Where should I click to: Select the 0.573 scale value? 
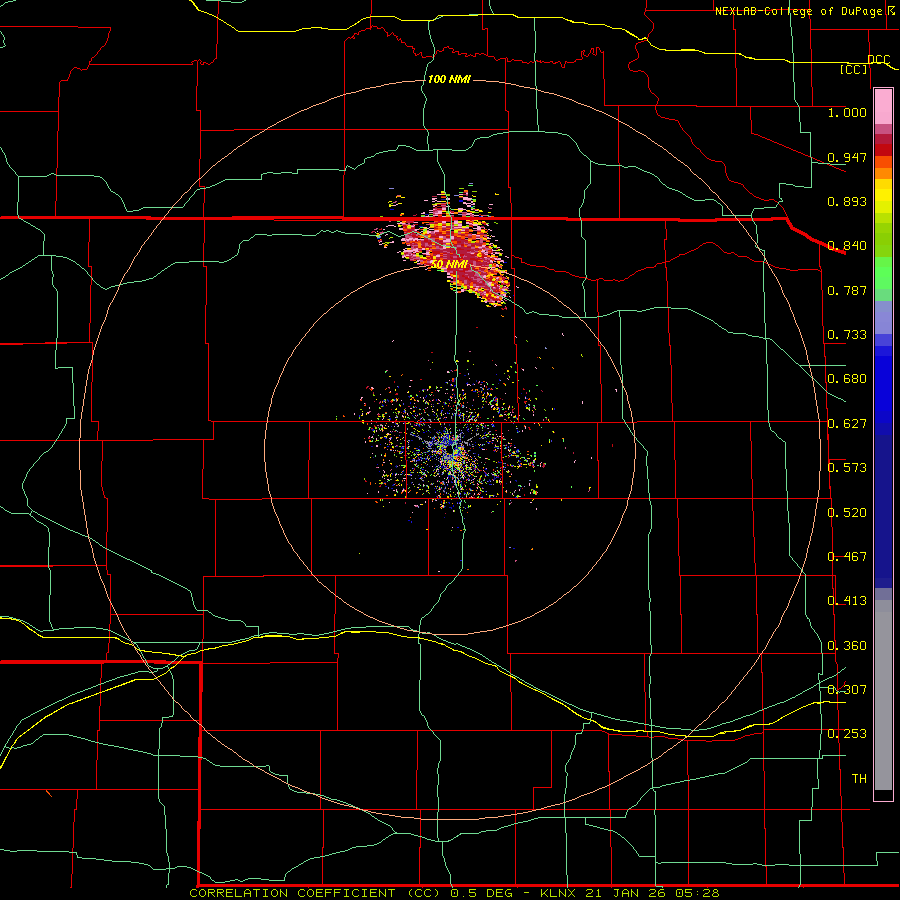(x=847, y=468)
